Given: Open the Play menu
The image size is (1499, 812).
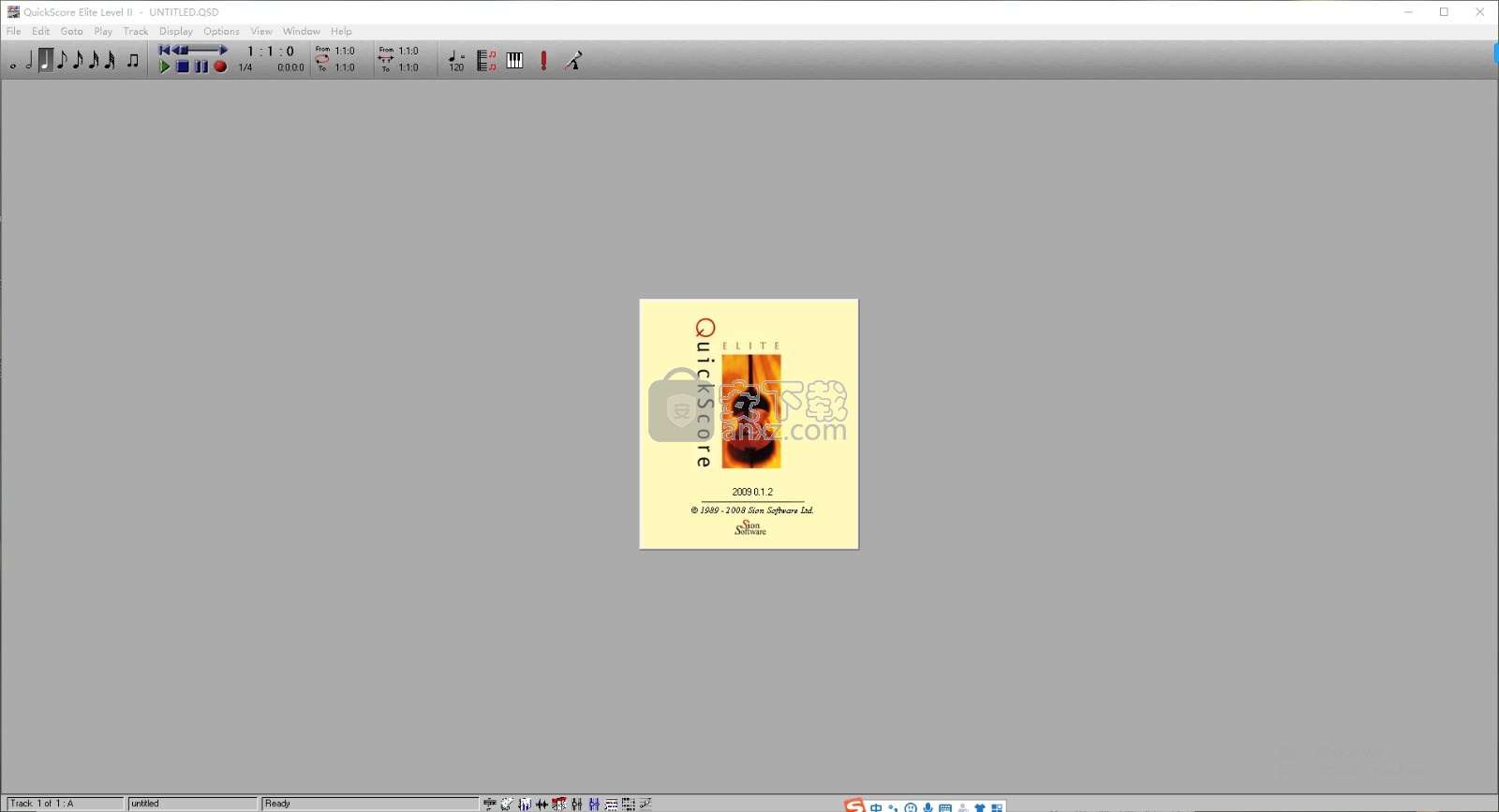Looking at the screenshot, I should [x=103, y=31].
